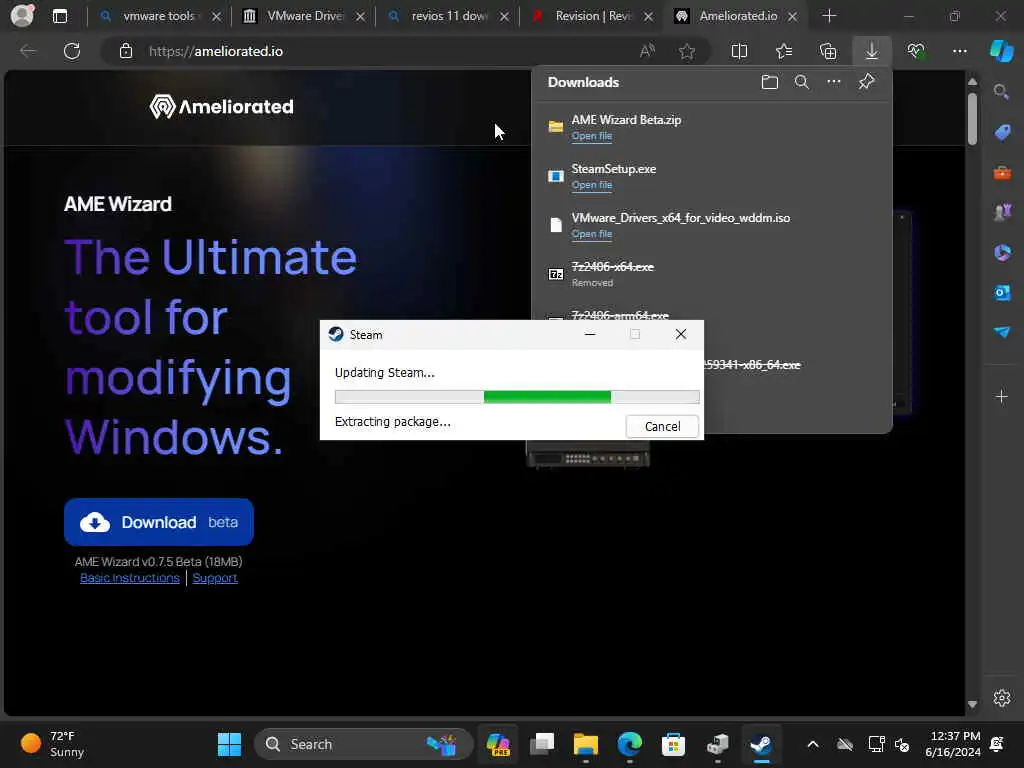Toggle the Downloads toolbar button
The height and width of the screenshot is (768, 1024).
(x=872, y=51)
